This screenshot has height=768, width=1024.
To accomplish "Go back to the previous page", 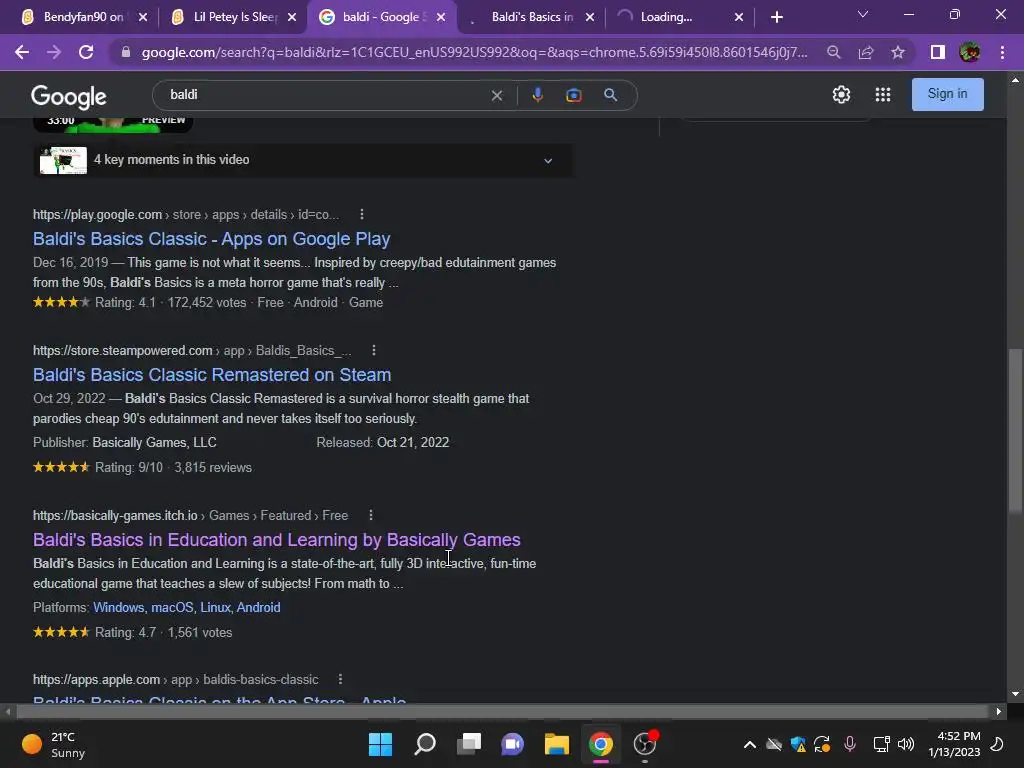I will (x=22, y=52).
